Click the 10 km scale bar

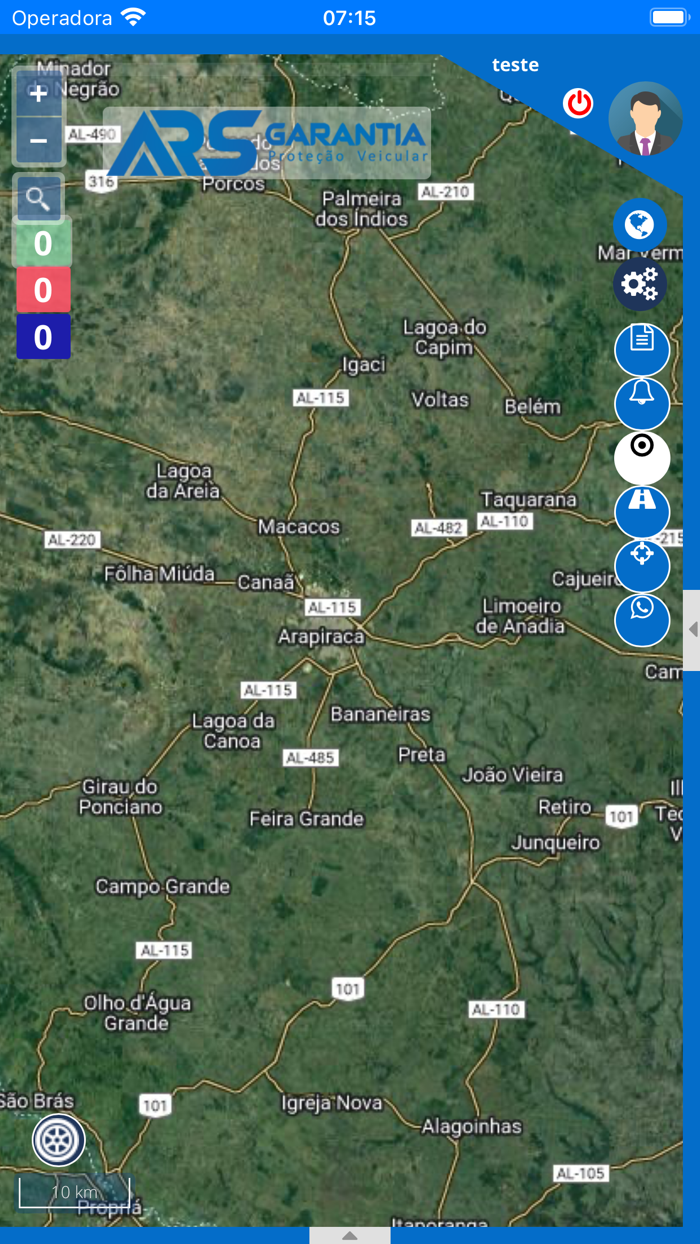74,1192
